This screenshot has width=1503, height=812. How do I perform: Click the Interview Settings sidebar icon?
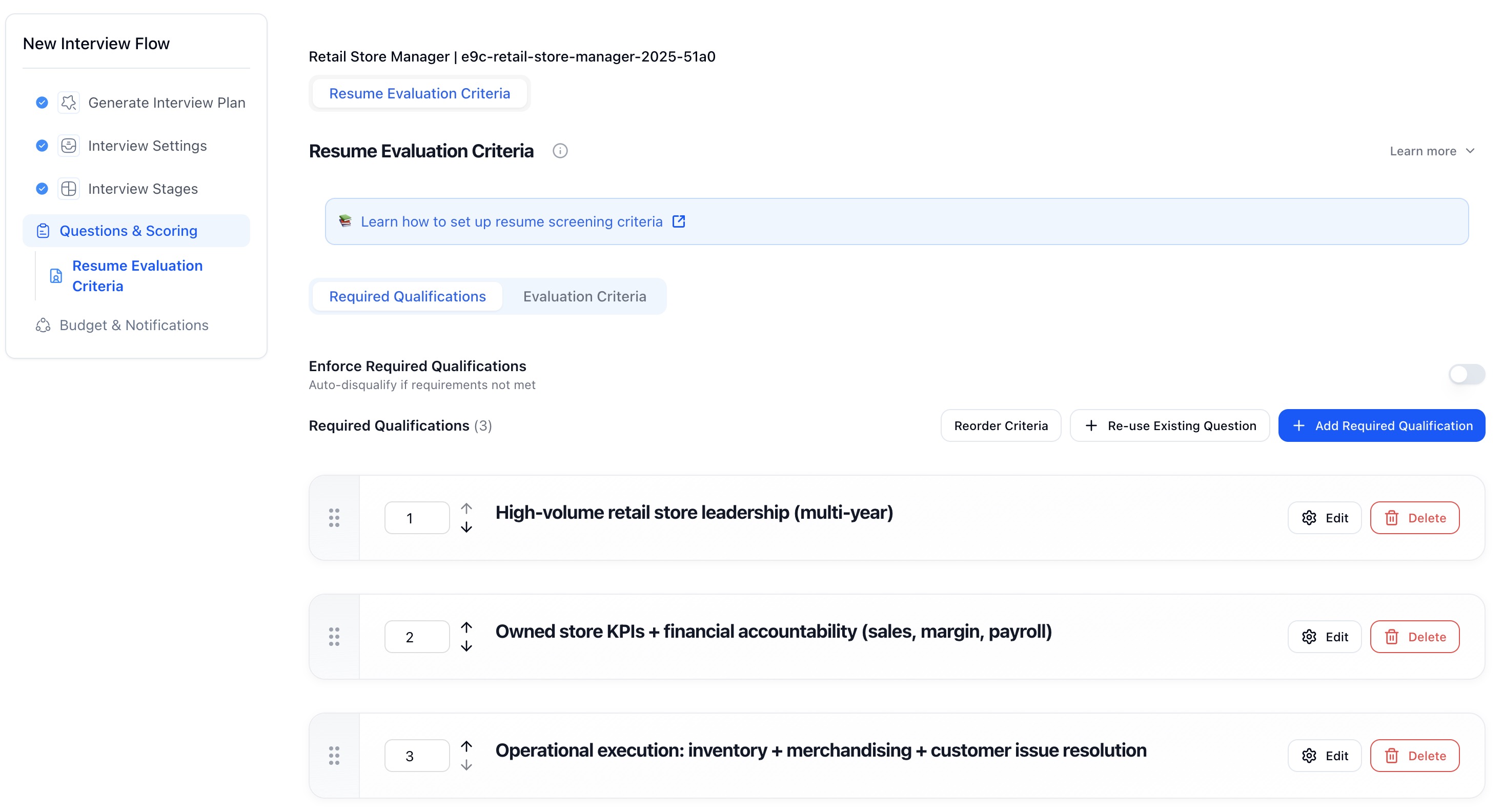pos(68,145)
